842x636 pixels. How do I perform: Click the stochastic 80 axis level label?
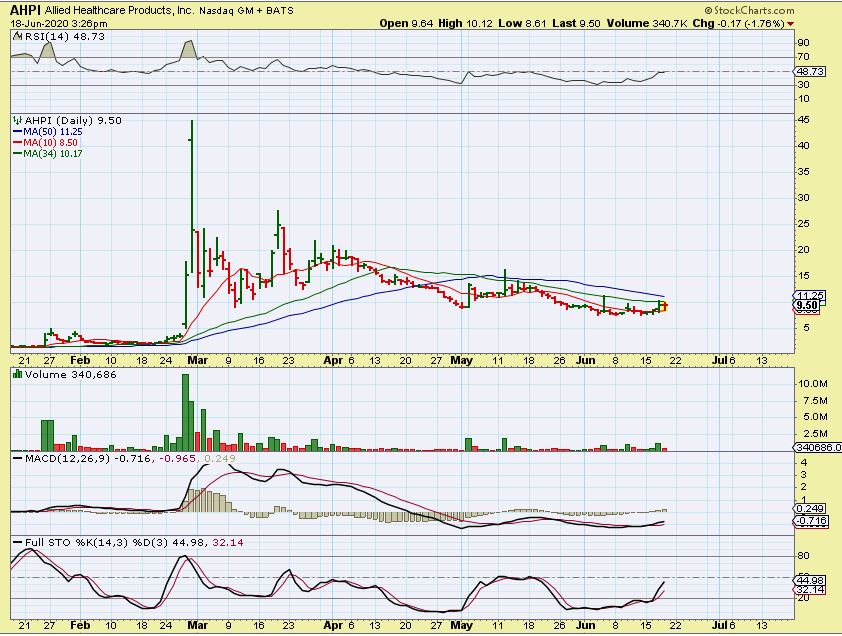pyautogui.click(x=803, y=556)
